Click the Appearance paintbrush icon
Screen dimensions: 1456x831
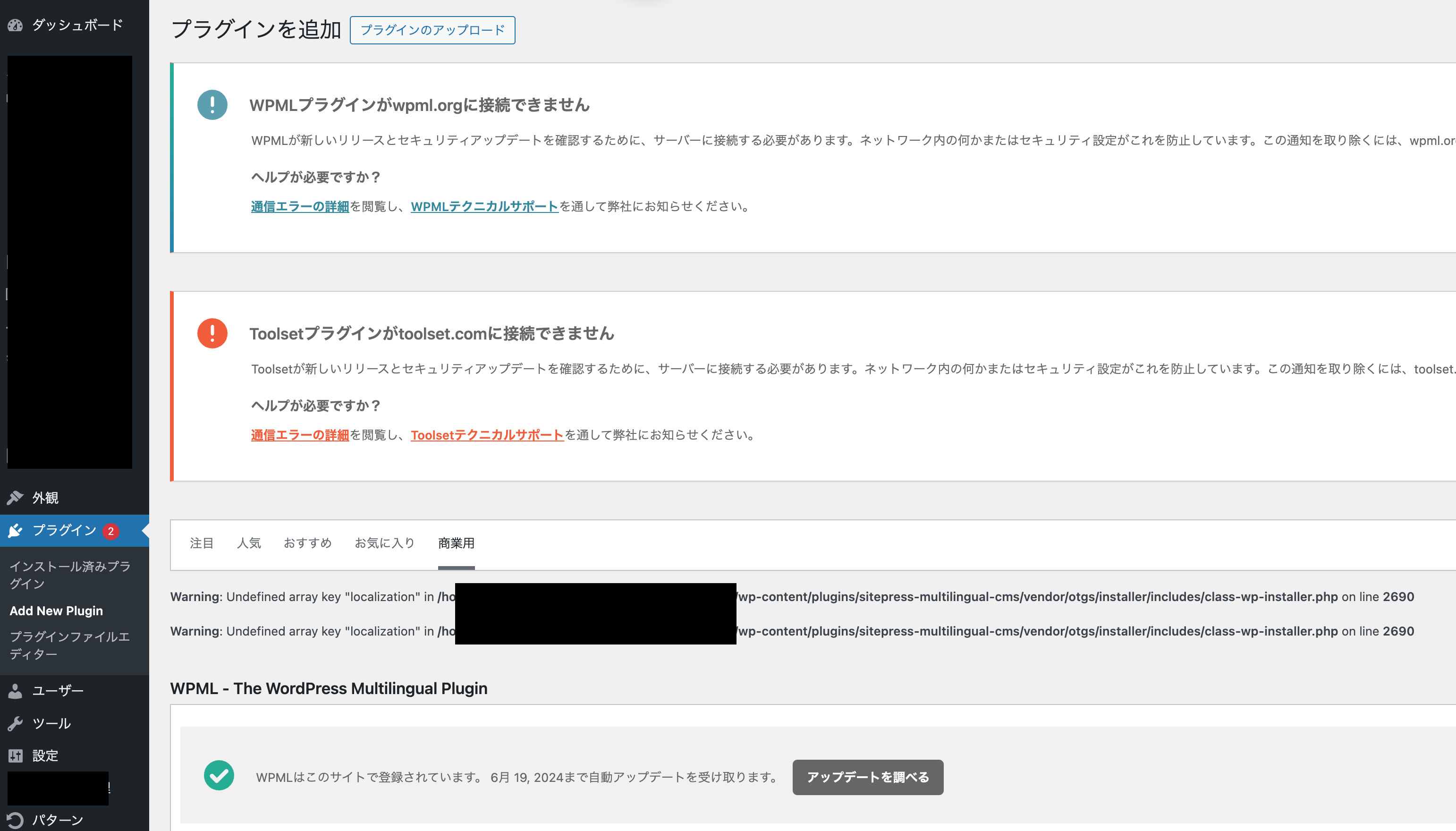point(16,498)
